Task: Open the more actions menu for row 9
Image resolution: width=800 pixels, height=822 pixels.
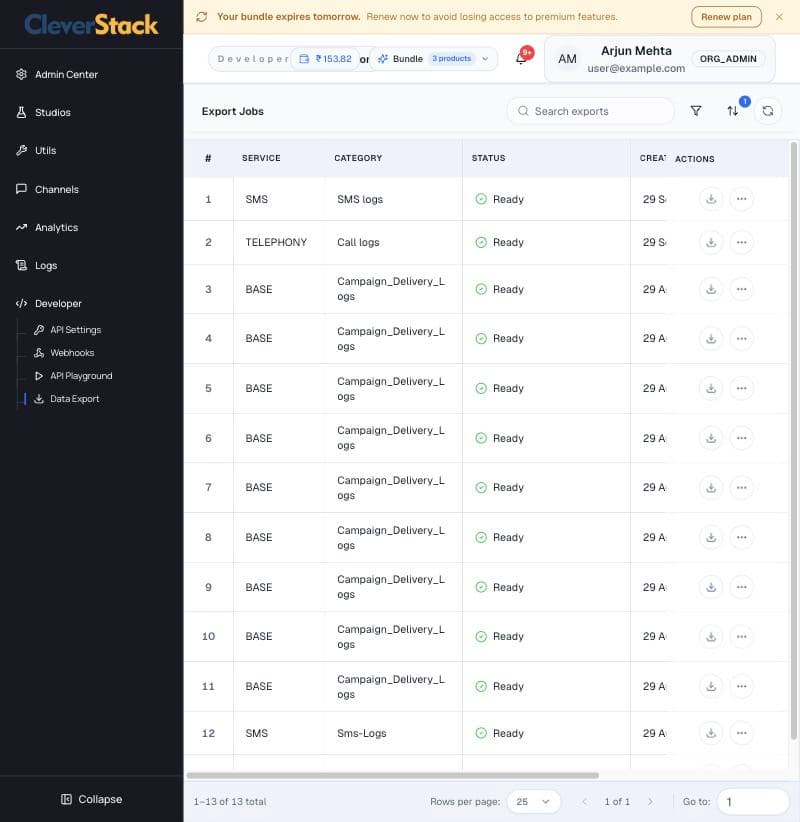Action: (x=741, y=587)
